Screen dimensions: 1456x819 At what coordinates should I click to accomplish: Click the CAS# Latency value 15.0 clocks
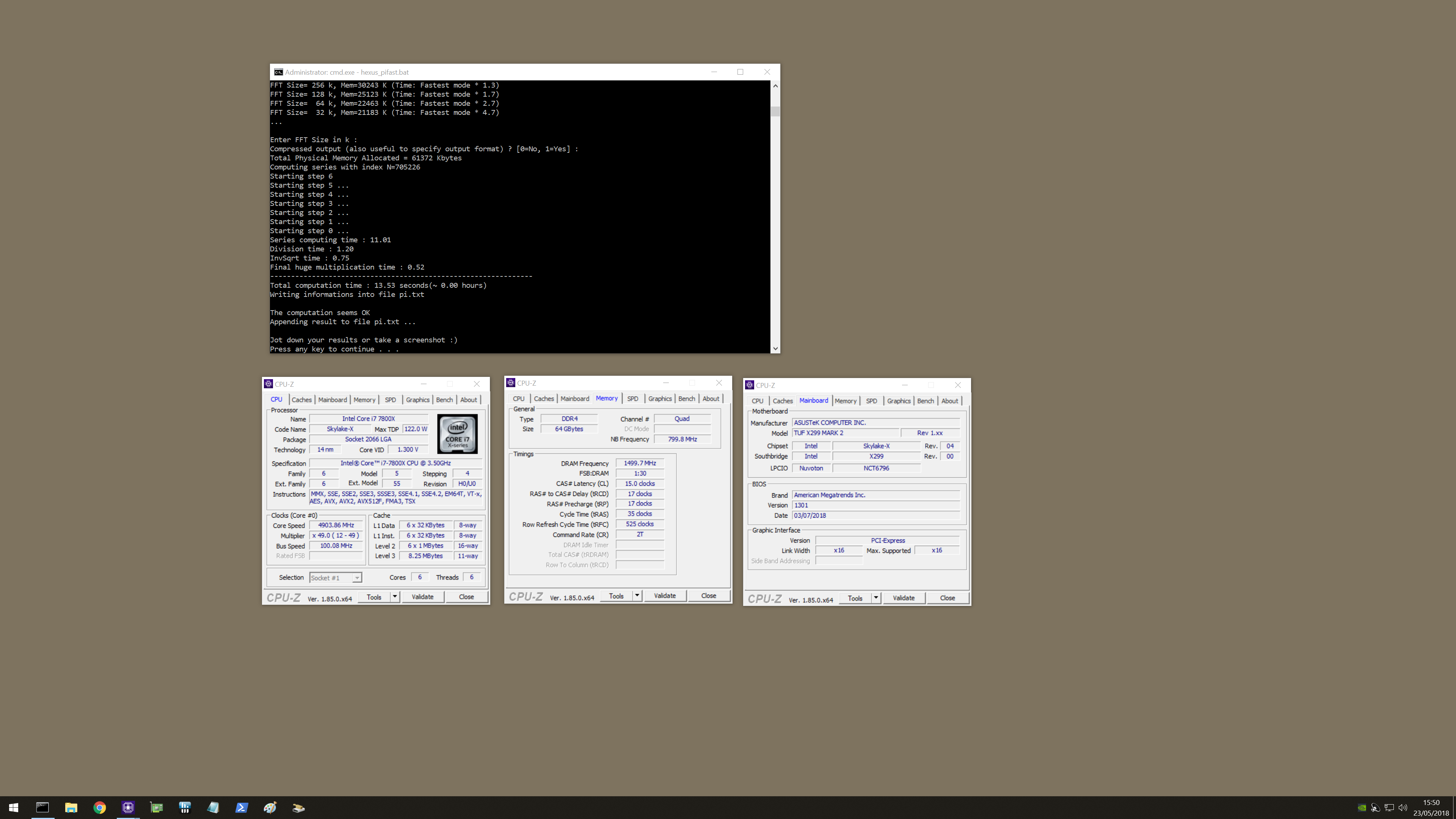[x=640, y=483]
